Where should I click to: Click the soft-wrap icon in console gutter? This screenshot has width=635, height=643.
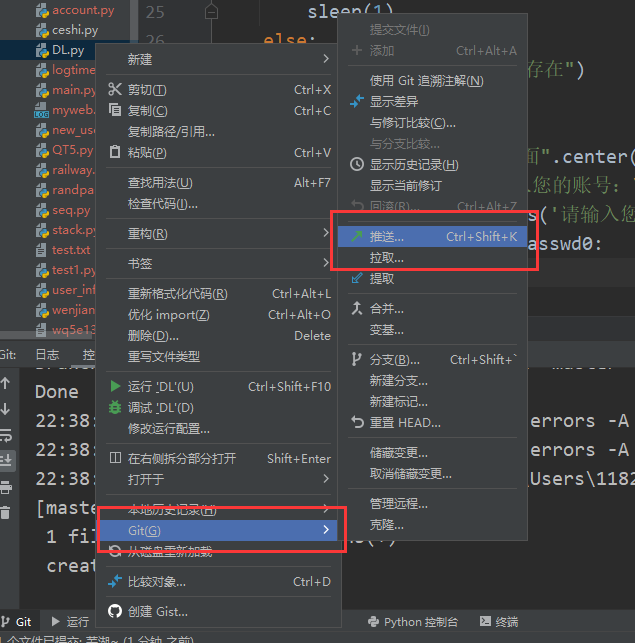pyautogui.click(x=6, y=435)
